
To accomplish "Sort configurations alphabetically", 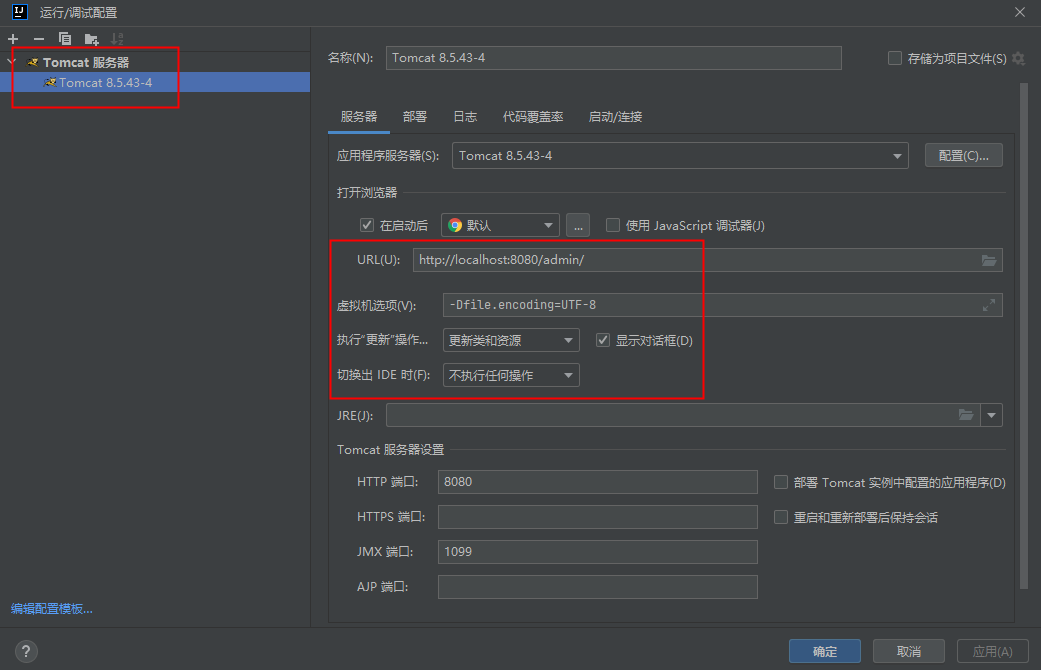I will [x=118, y=39].
